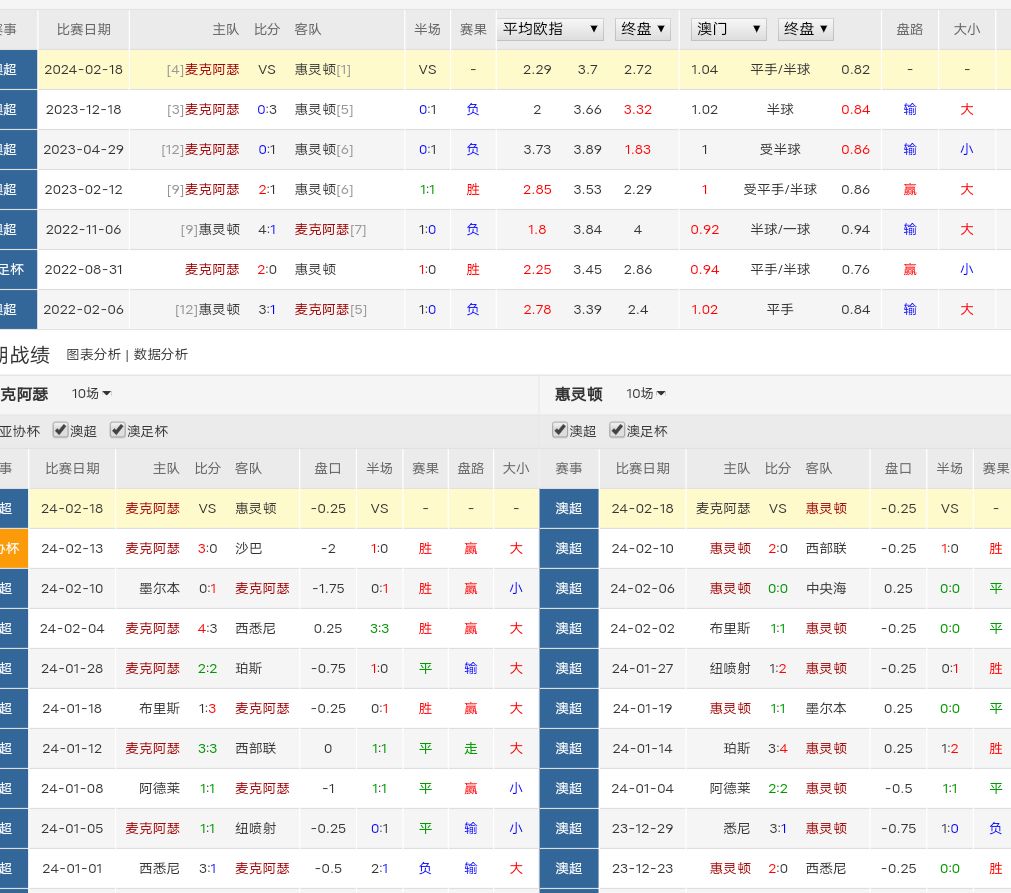Click 澳超 league badge for 24-02-10 惠灵顿 match
The height and width of the screenshot is (893, 1011).
click(x=568, y=548)
